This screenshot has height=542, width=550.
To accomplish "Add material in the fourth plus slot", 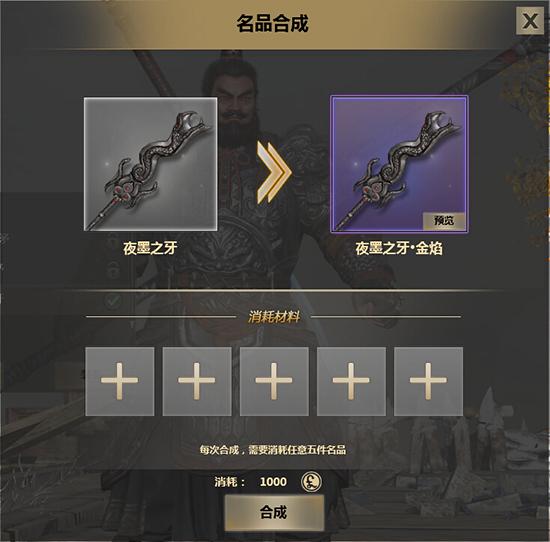I will (351, 381).
